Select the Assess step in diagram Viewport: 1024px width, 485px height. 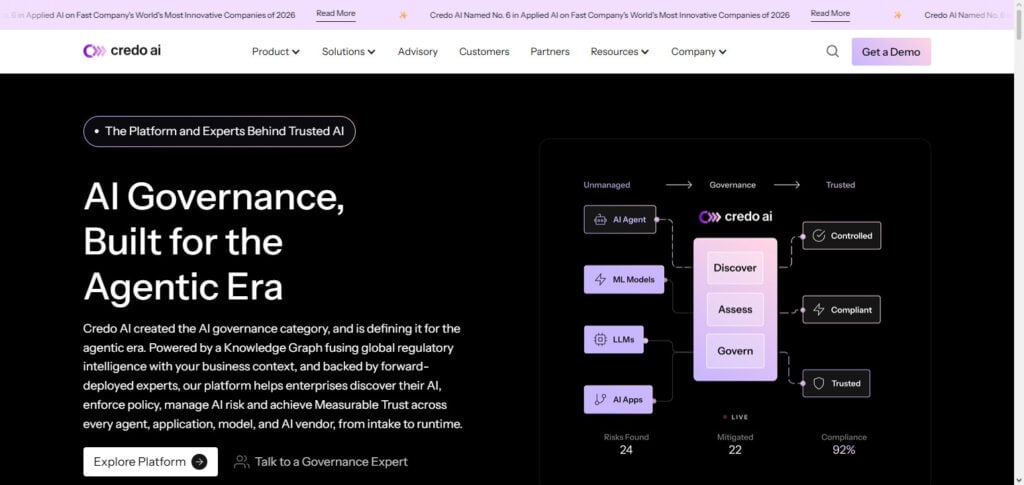pos(735,309)
